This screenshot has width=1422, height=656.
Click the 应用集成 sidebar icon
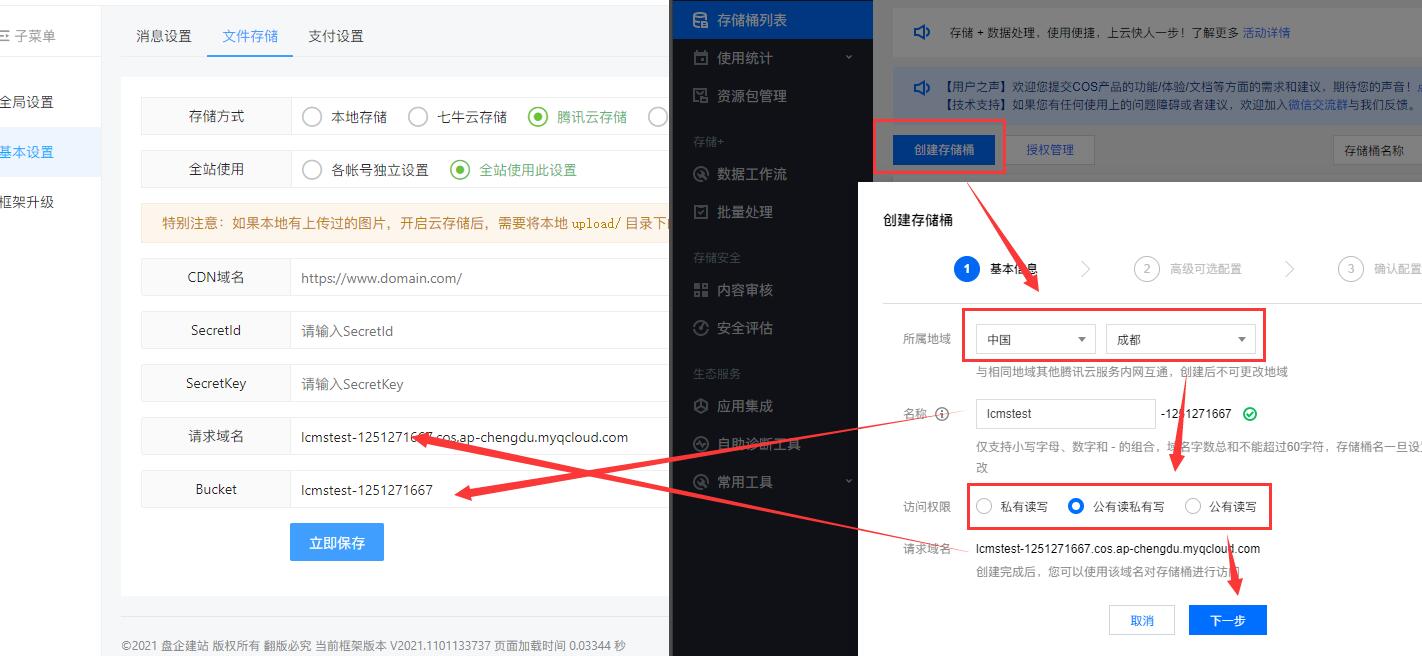coord(701,406)
